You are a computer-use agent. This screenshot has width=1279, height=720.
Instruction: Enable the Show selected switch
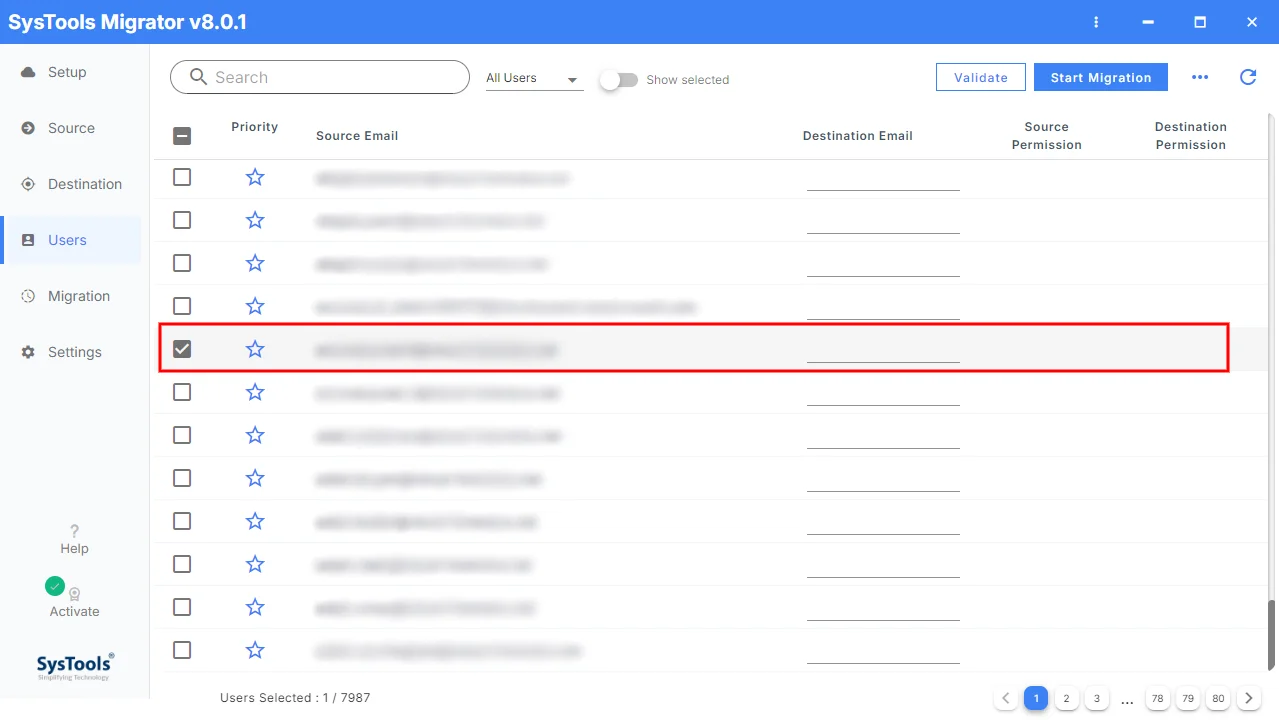pyautogui.click(x=619, y=79)
